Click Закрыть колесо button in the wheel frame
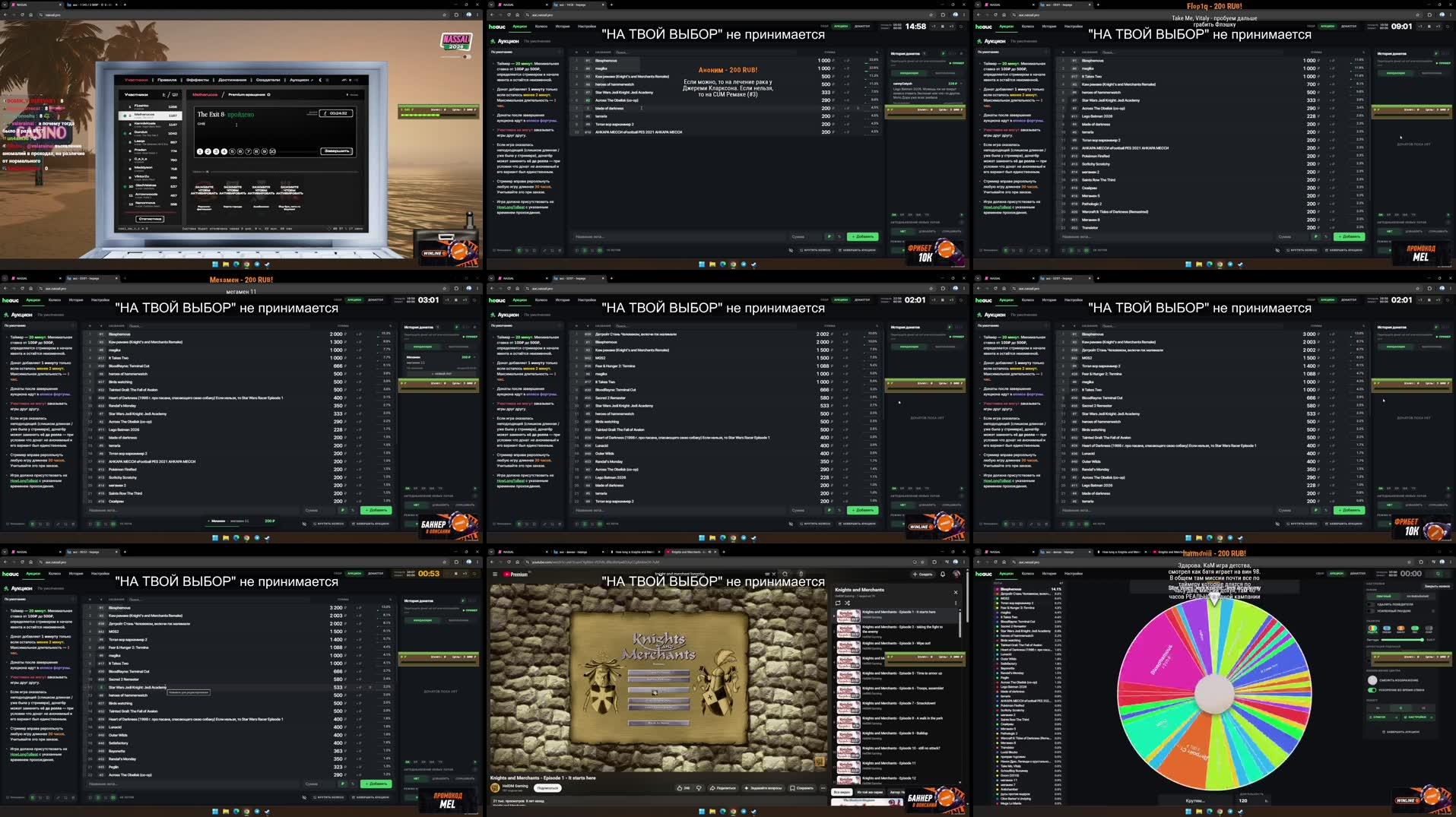This screenshot has width=1456, height=817. pyautogui.click(x=1437, y=586)
